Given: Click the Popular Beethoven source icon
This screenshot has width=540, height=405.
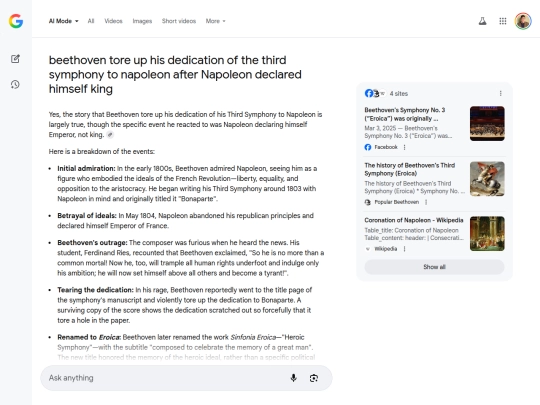Looking at the screenshot, I should click(x=367, y=202).
